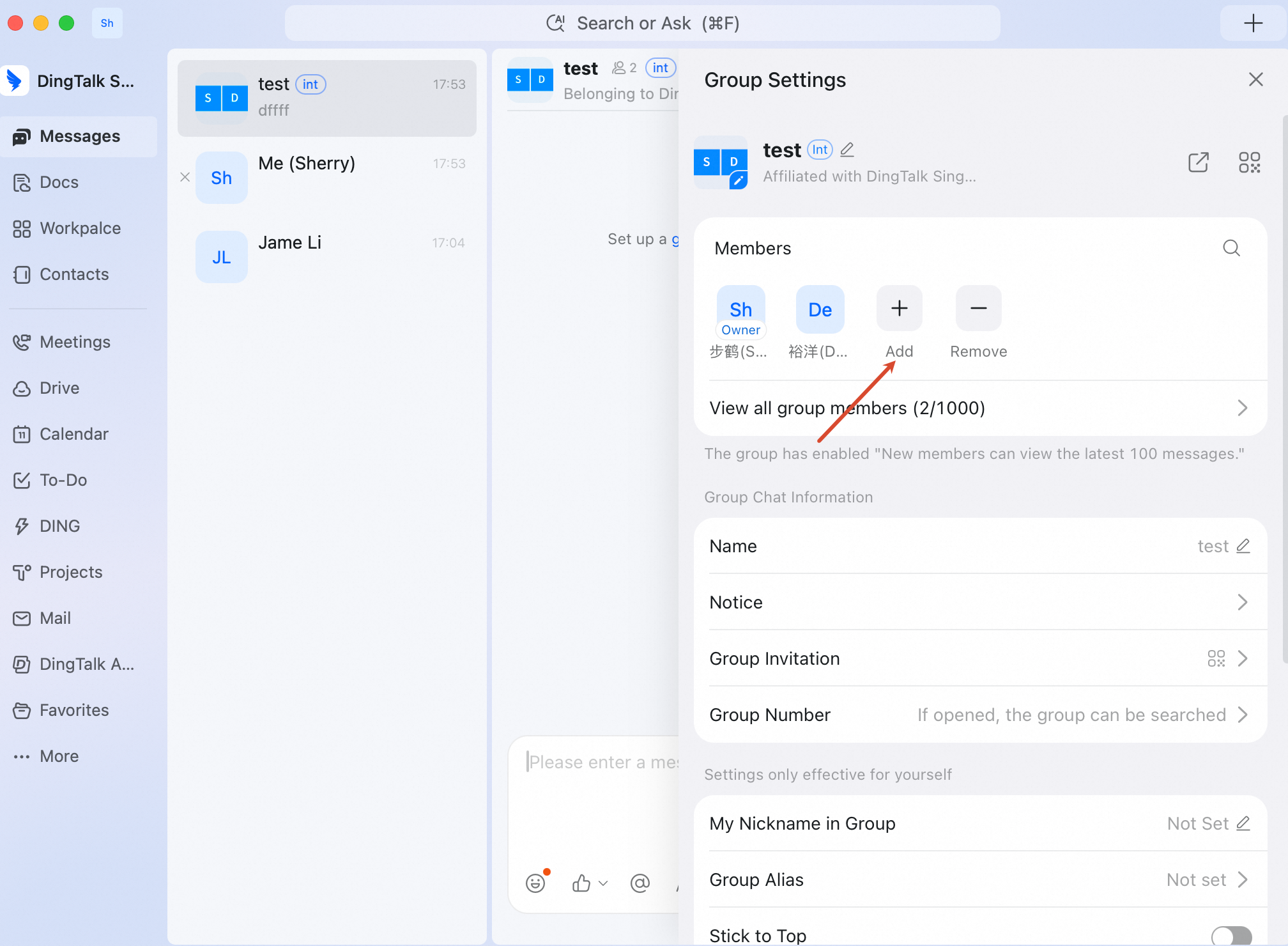
Task: Click the int tag in chat header
Action: 661,68
